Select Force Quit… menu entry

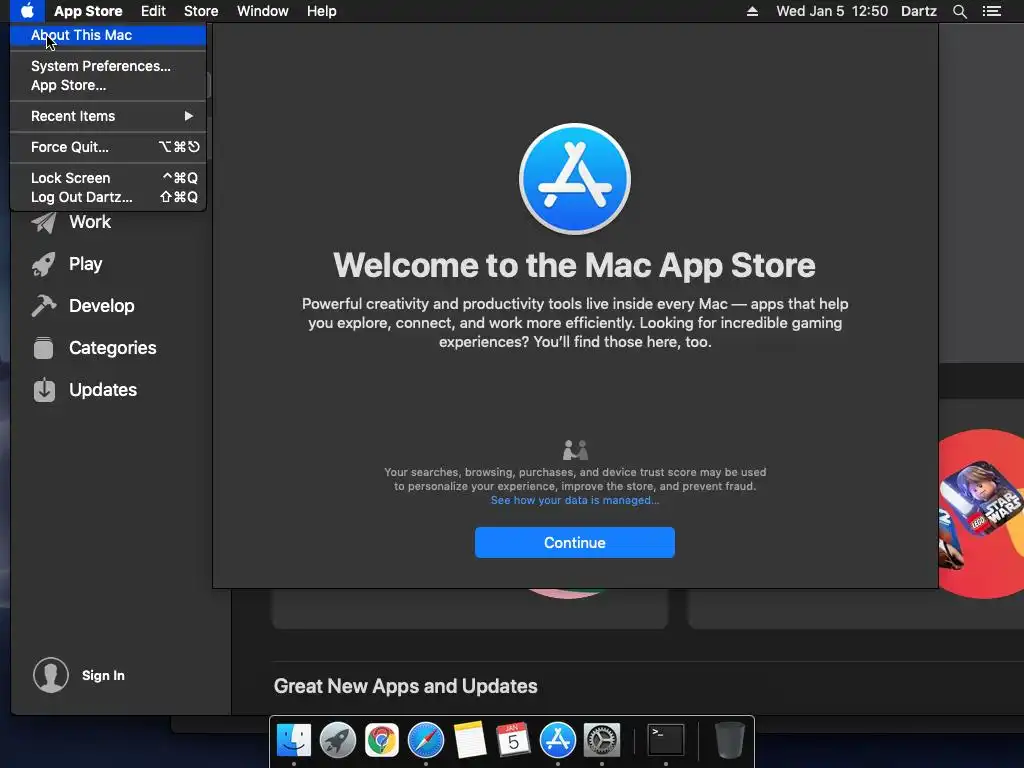click(108, 147)
